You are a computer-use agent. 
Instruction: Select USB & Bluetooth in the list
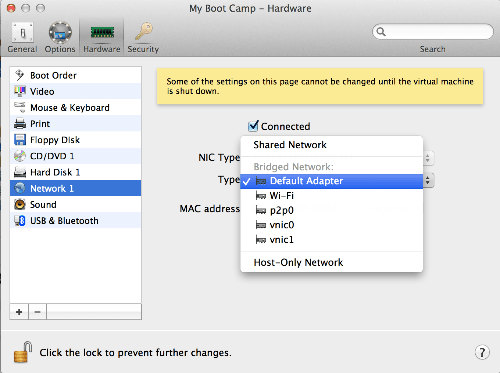(76, 220)
